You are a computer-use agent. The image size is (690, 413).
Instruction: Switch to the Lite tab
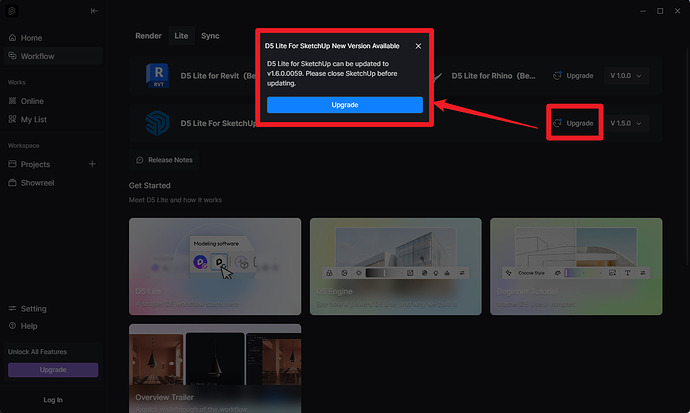(181, 36)
